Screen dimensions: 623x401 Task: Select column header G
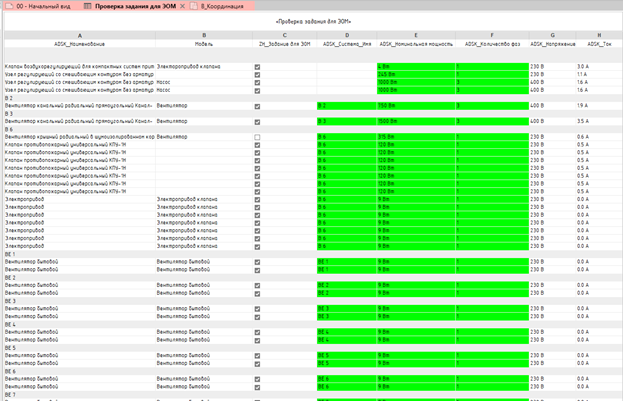pos(552,35)
